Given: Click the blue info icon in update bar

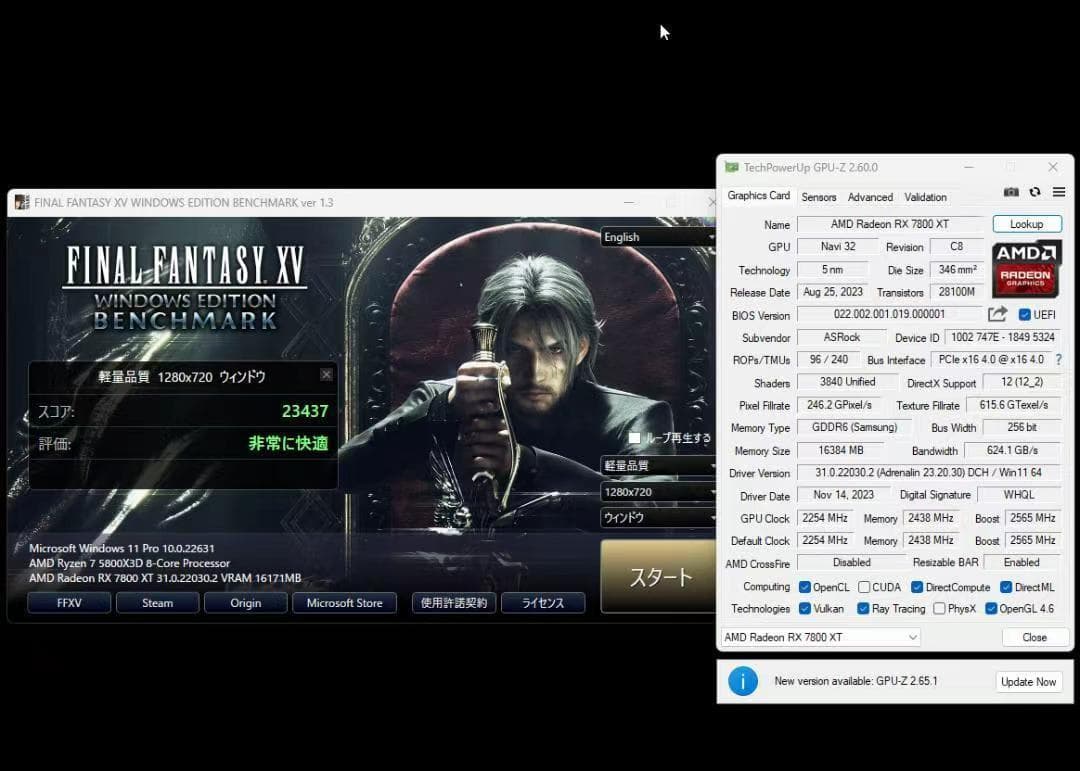Looking at the screenshot, I should coord(742,681).
